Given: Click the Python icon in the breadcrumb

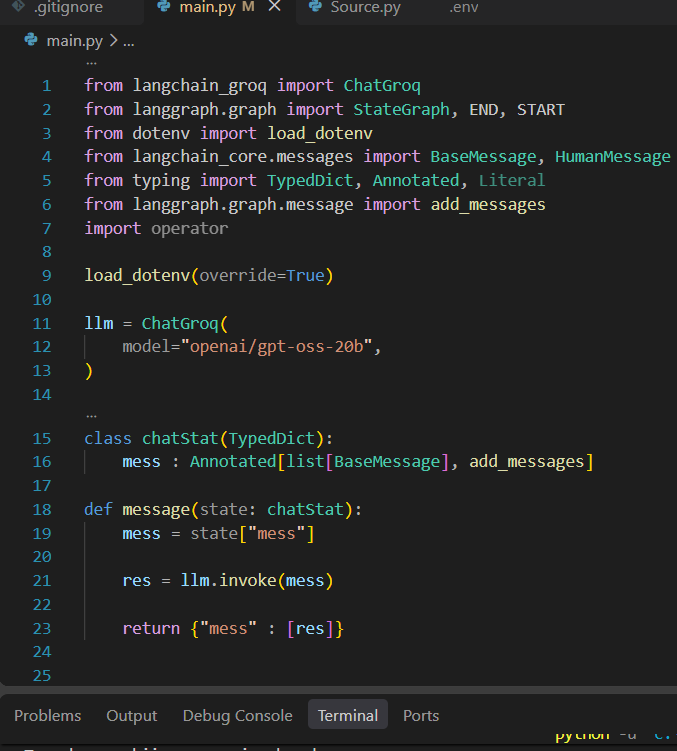Looking at the screenshot, I should [x=31, y=40].
